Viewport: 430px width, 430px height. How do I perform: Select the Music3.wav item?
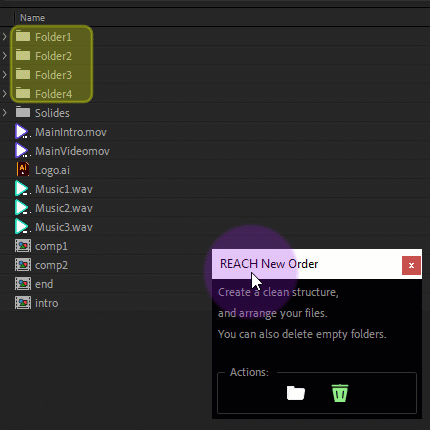[x=64, y=227]
